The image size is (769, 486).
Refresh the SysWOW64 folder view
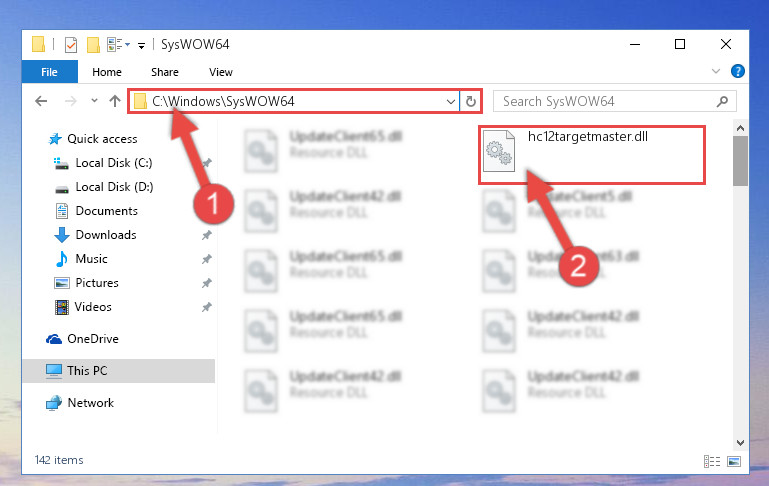(471, 102)
